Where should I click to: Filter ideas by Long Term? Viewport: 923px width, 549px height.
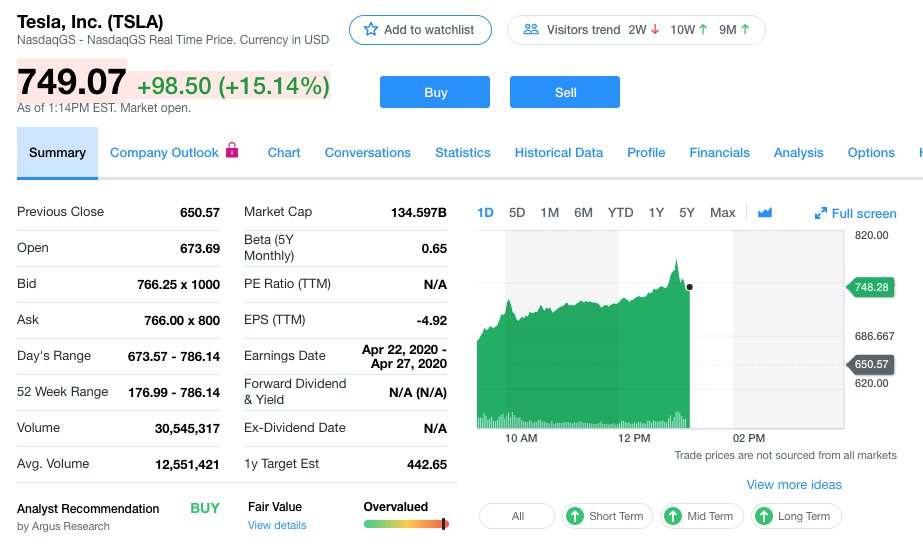coord(796,516)
